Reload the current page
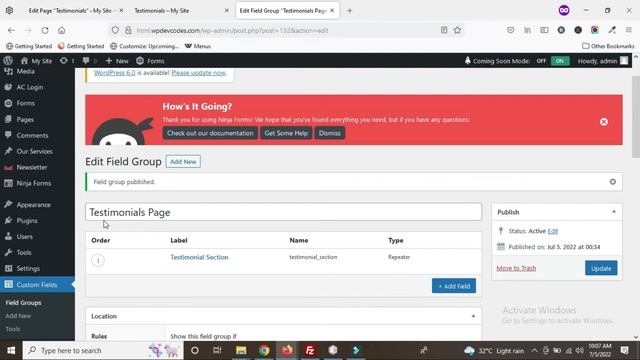The height and width of the screenshot is (360, 640). [x=45, y=30]
